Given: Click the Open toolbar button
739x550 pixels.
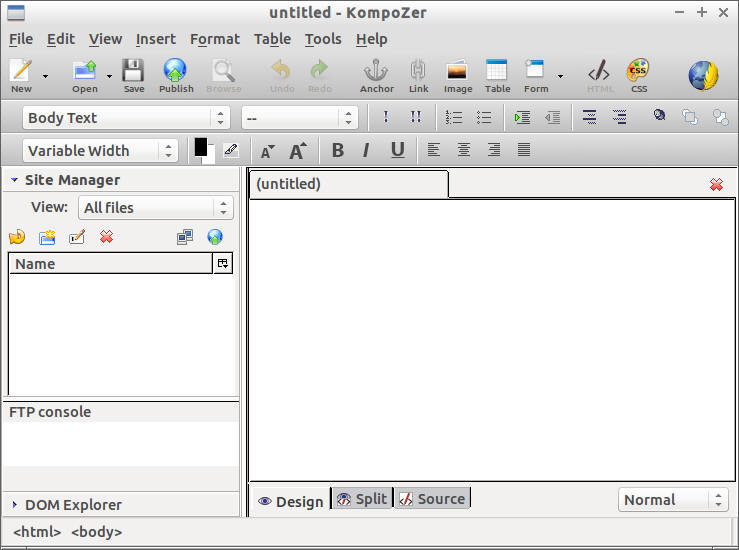Looking at the screenshot, I should tap(85, 73).
